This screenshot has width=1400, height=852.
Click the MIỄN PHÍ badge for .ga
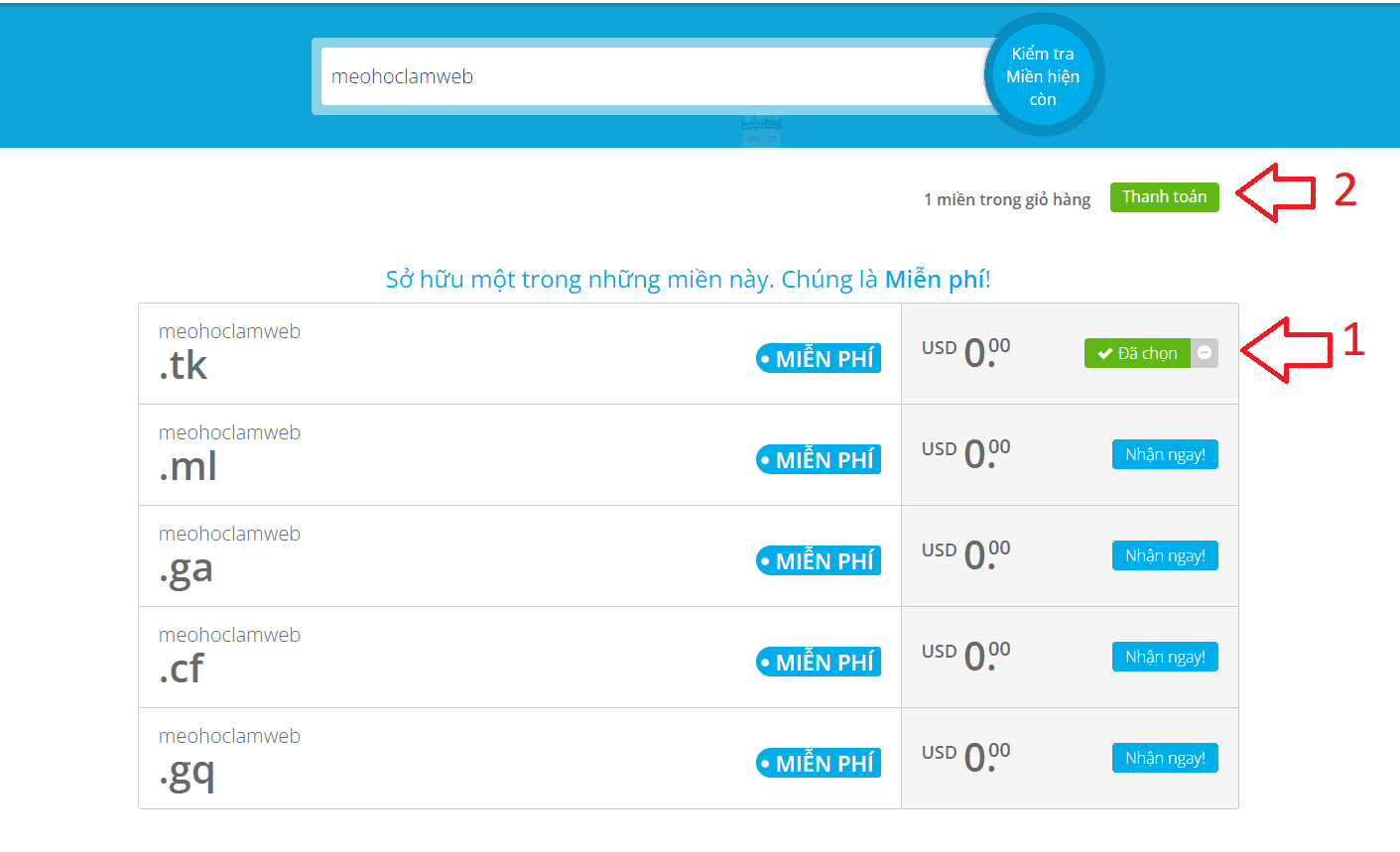pyautogui.click(x=819, y=561)
